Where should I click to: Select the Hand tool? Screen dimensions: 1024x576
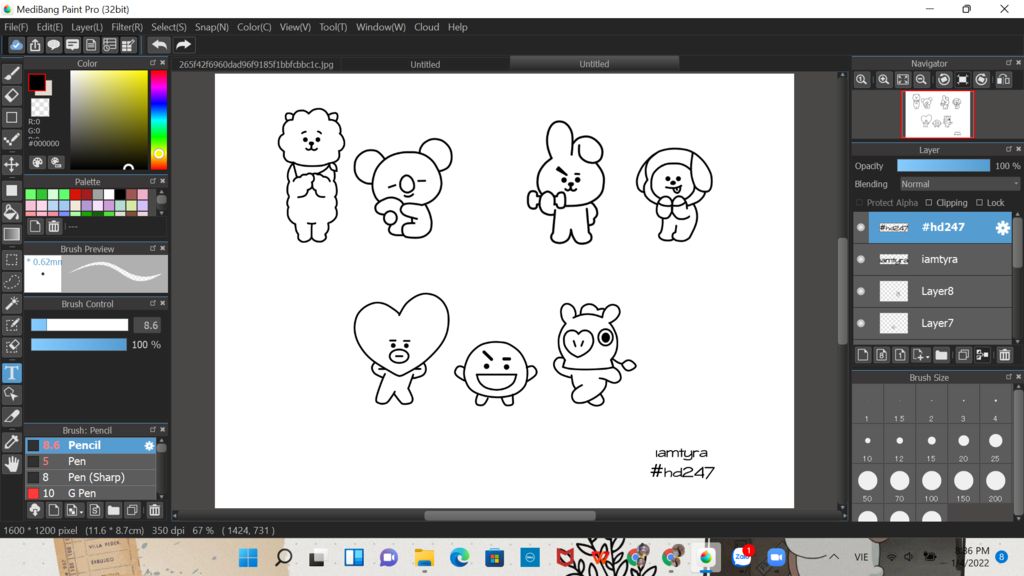point(12,464)
